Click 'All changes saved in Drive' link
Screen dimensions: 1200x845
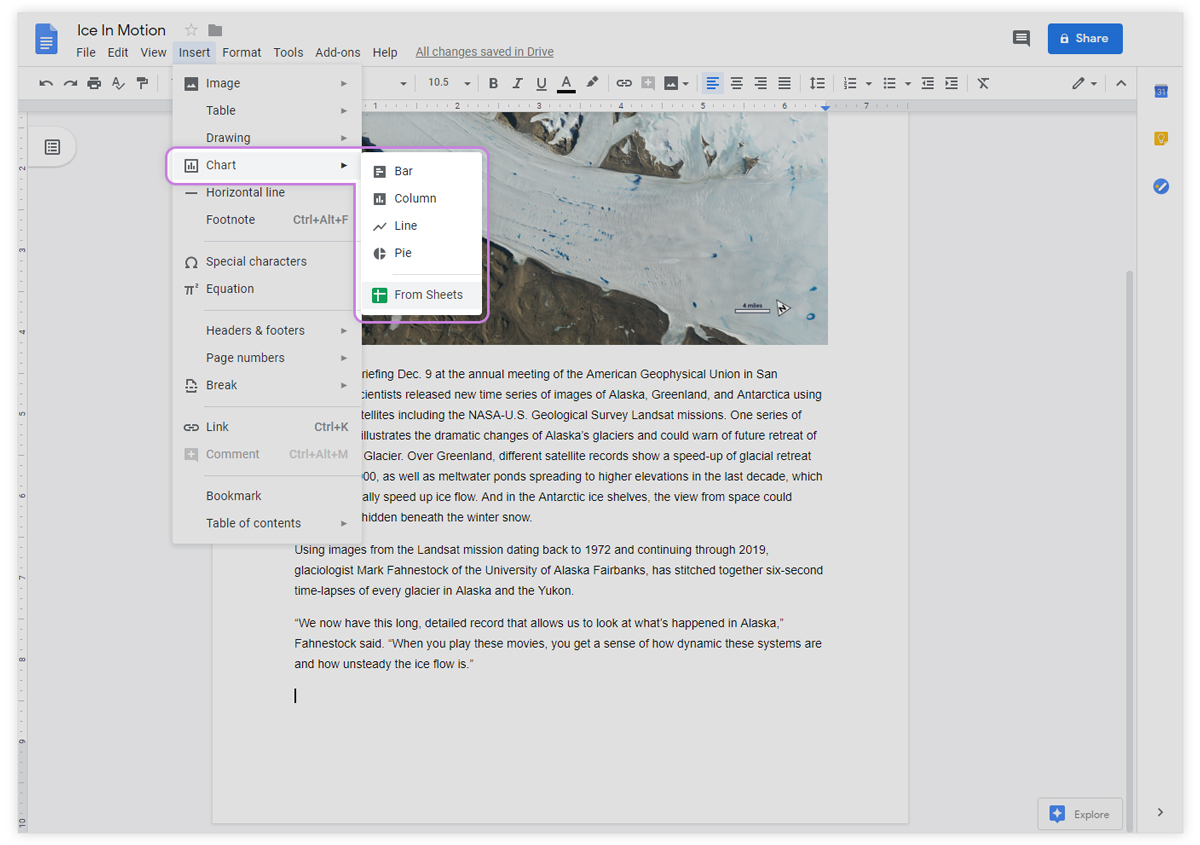[x=484, y=52]
